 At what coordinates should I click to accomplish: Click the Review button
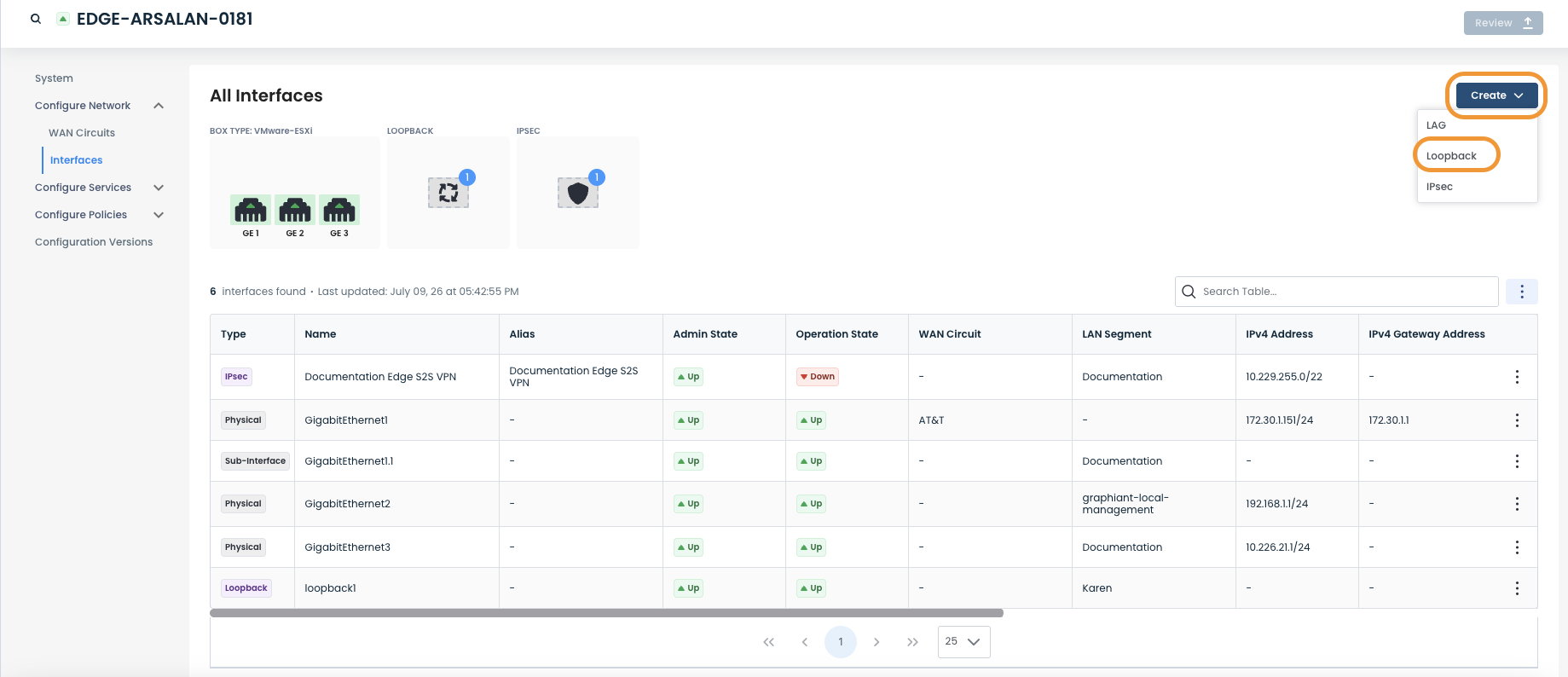pyautogui.click(x=1503, y=23)
